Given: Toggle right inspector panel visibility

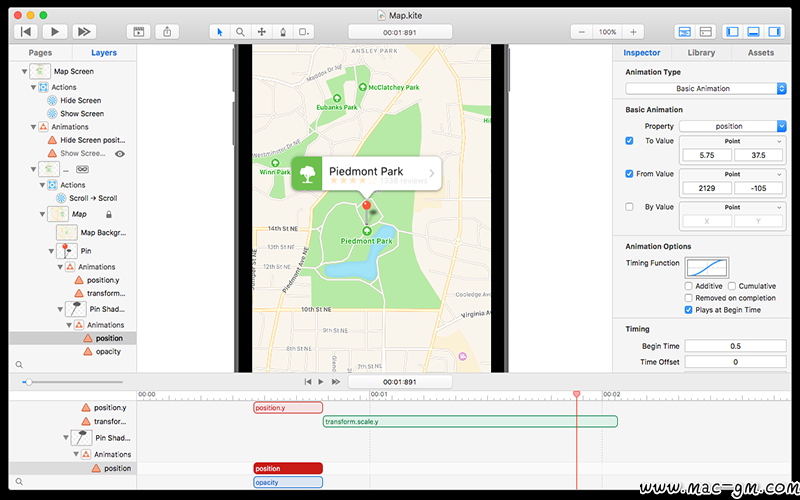Looking at the screenshot, I should 774,32.
